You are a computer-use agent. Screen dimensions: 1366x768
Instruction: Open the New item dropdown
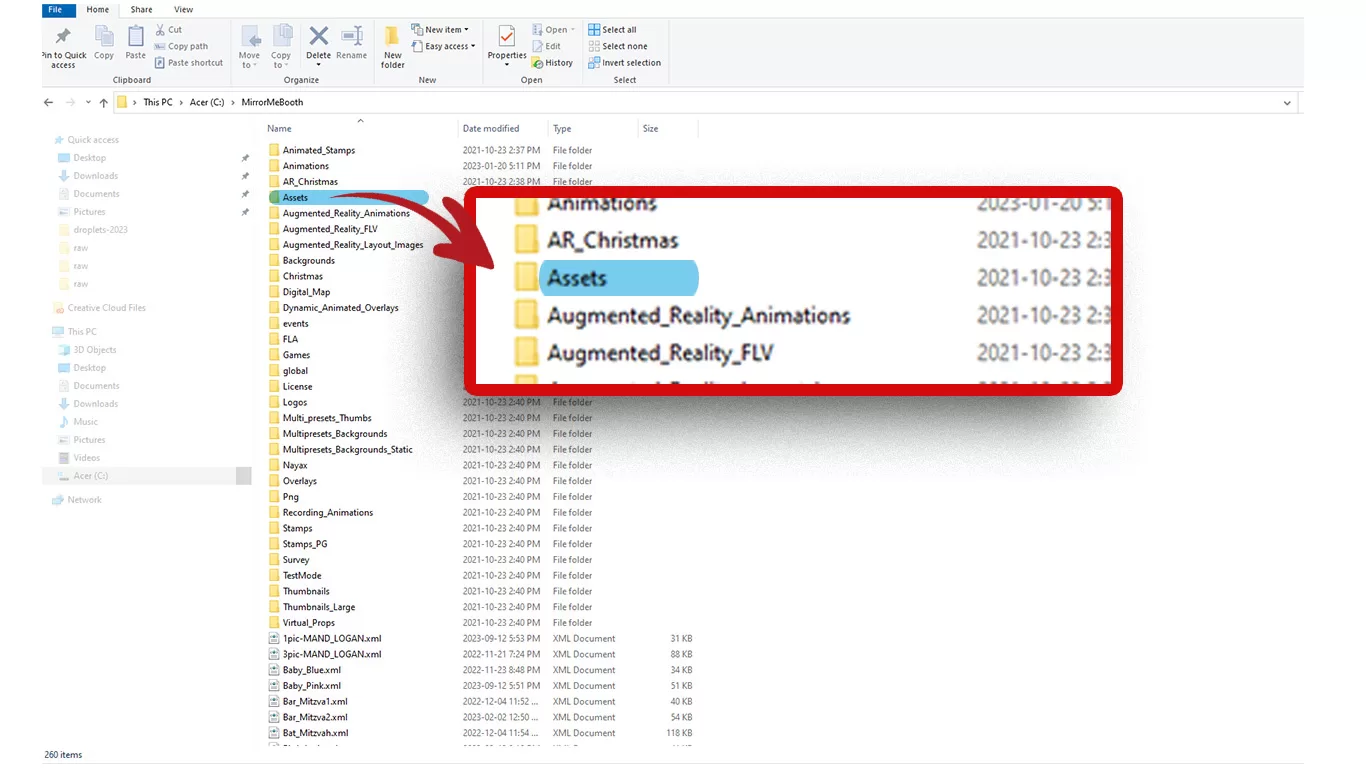[440, 30]
